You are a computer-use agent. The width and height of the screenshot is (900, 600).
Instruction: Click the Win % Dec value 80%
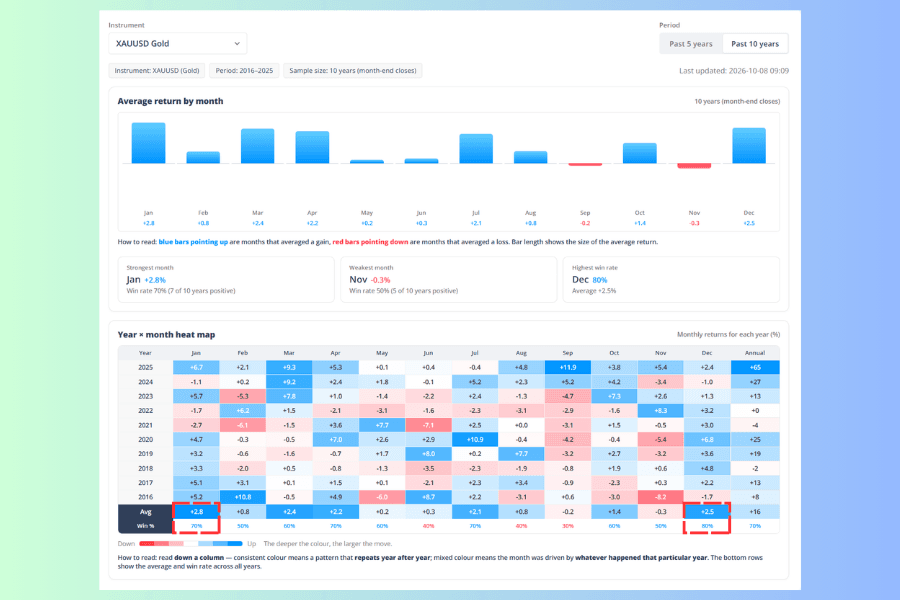click(x=707, y=526)
